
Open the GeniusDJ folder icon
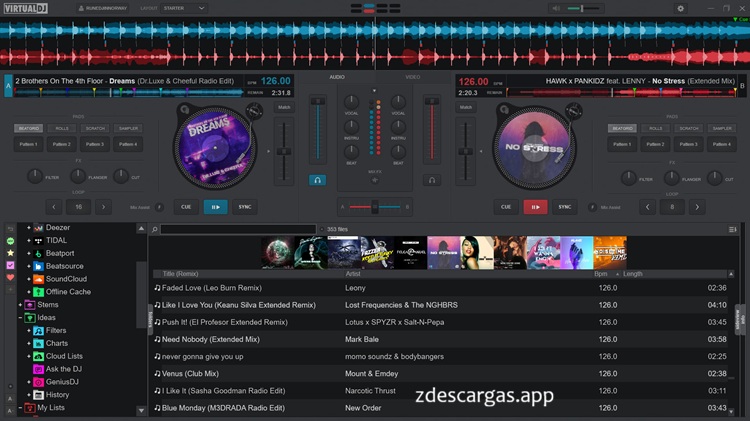click(x=38, y=382)
